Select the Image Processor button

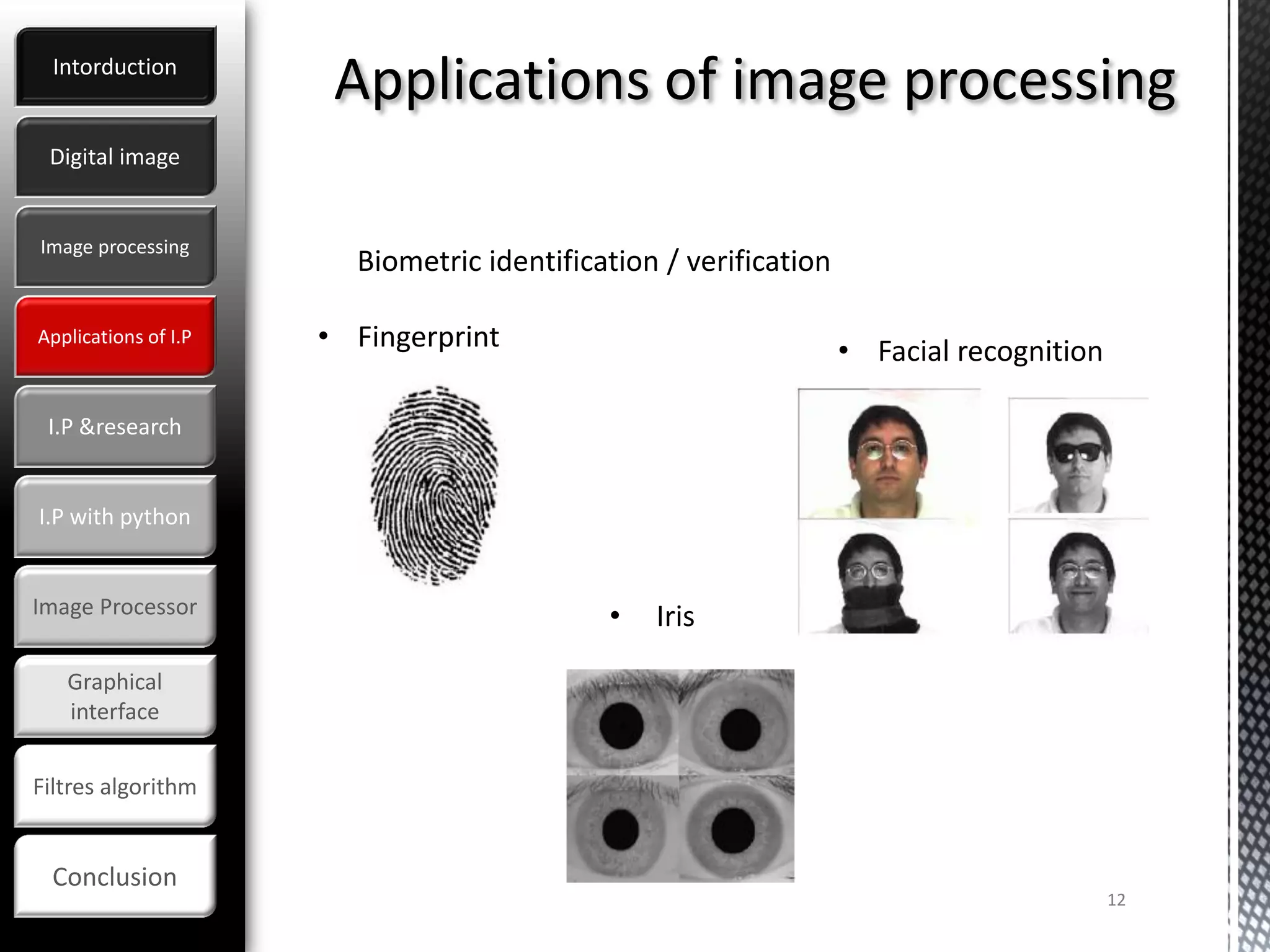[x=115, y=606]
